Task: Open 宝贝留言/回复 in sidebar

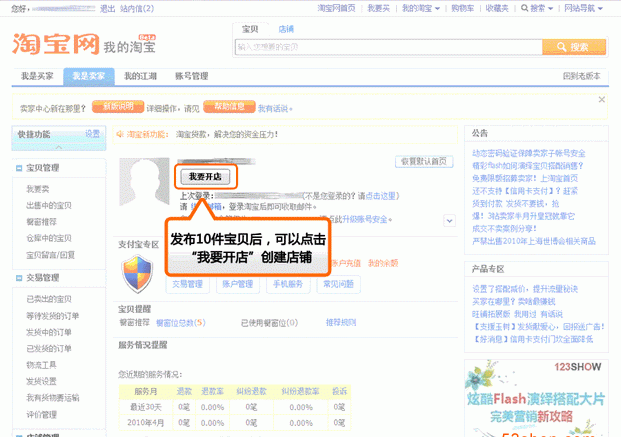Action: (x=50, y=255)
